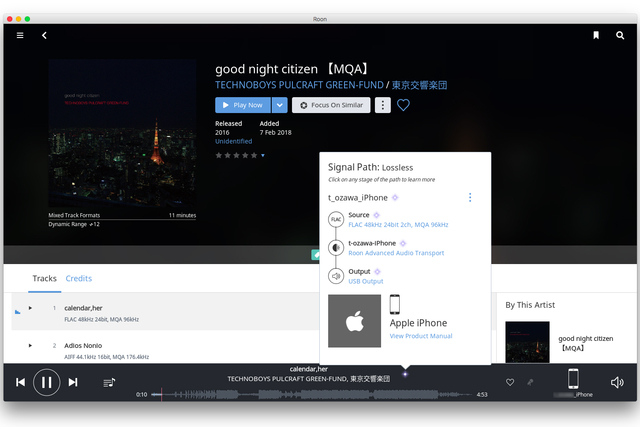Go back with the left arrow
Viewport: 640px width, 427px height.
(x=44, y=35)
